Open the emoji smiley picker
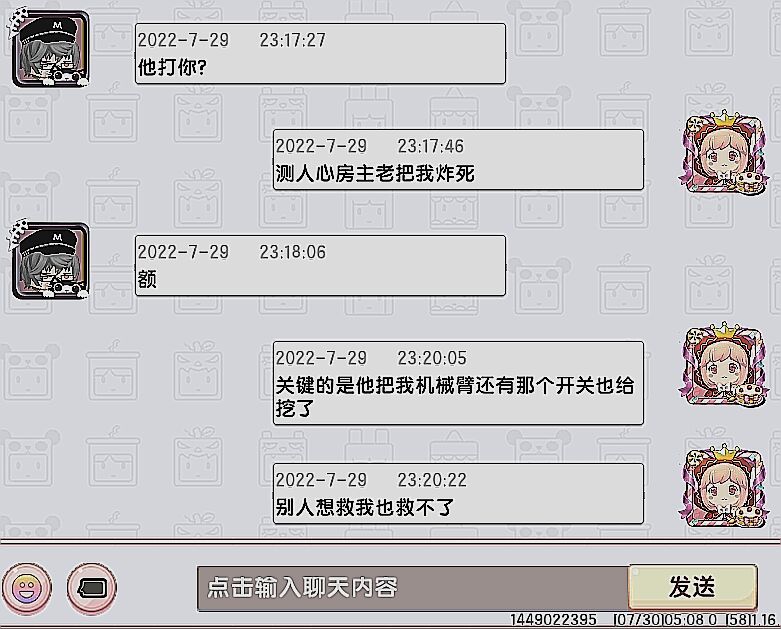The height and width of the screenshot is (629, 781). 27,588
